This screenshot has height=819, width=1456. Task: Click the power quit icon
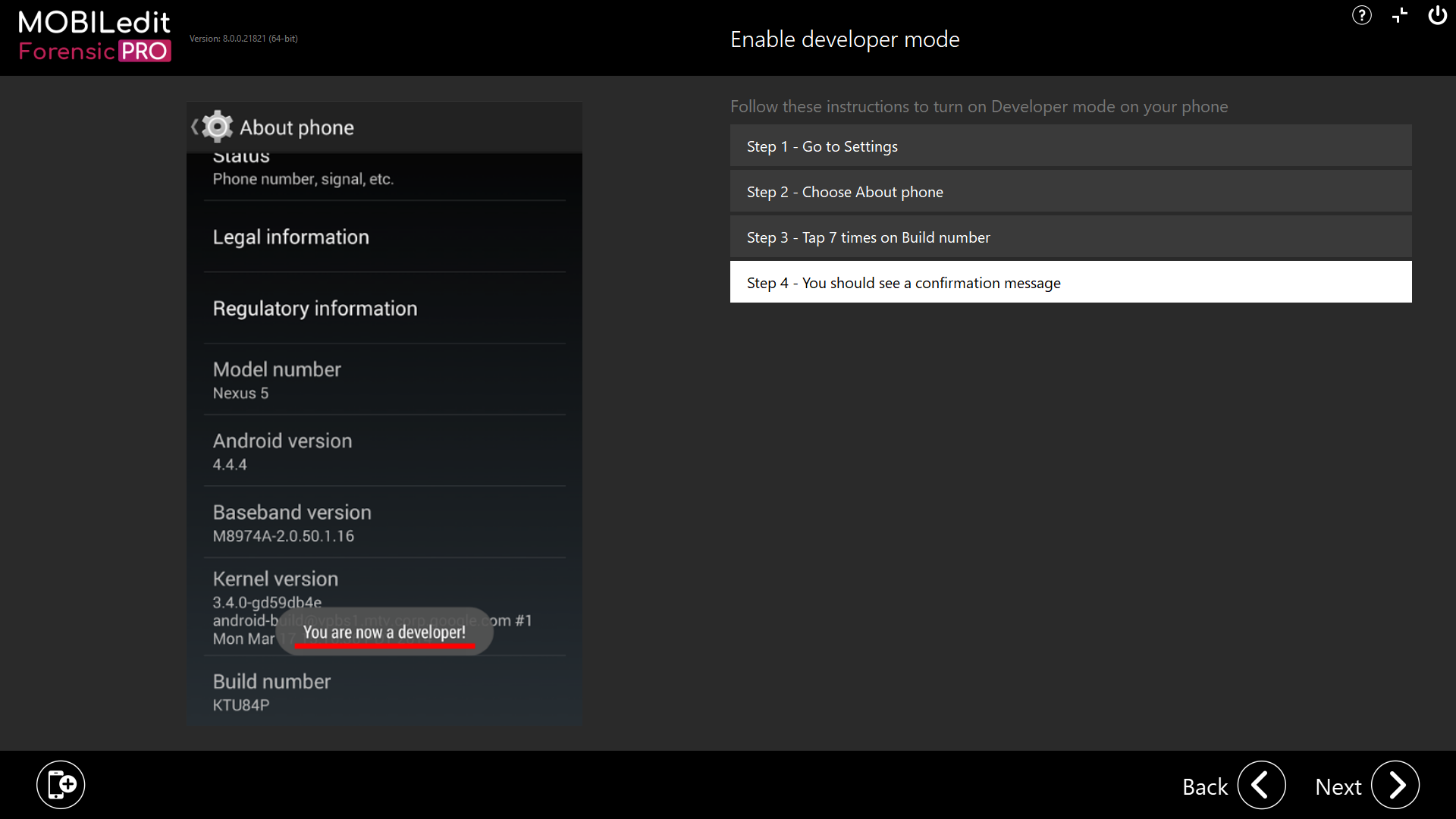pos(1437,15)
